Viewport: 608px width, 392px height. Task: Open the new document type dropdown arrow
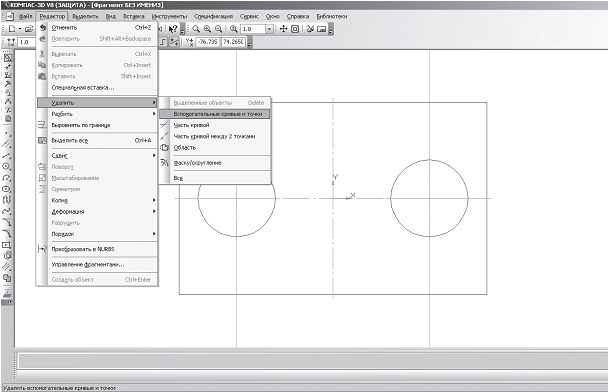(20, 29)
